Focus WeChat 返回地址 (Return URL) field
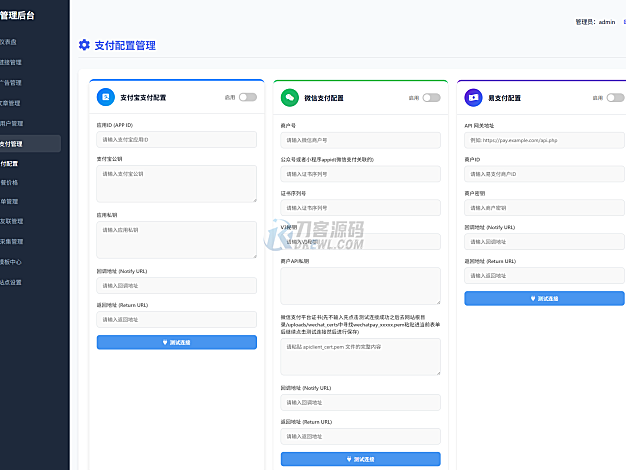 (361, 436)
